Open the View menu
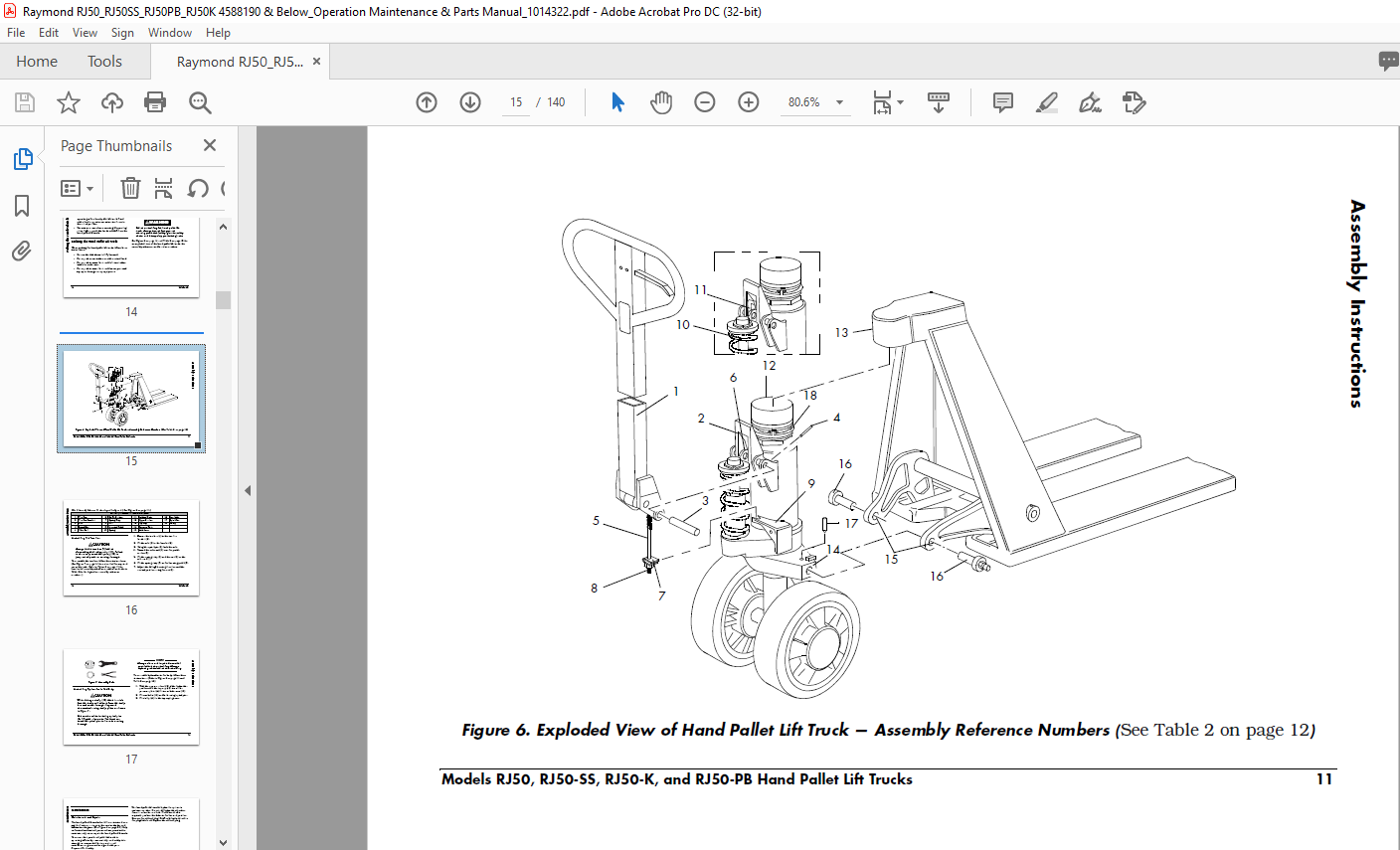Screen dimensions: 1400x850 pos(85,33)
